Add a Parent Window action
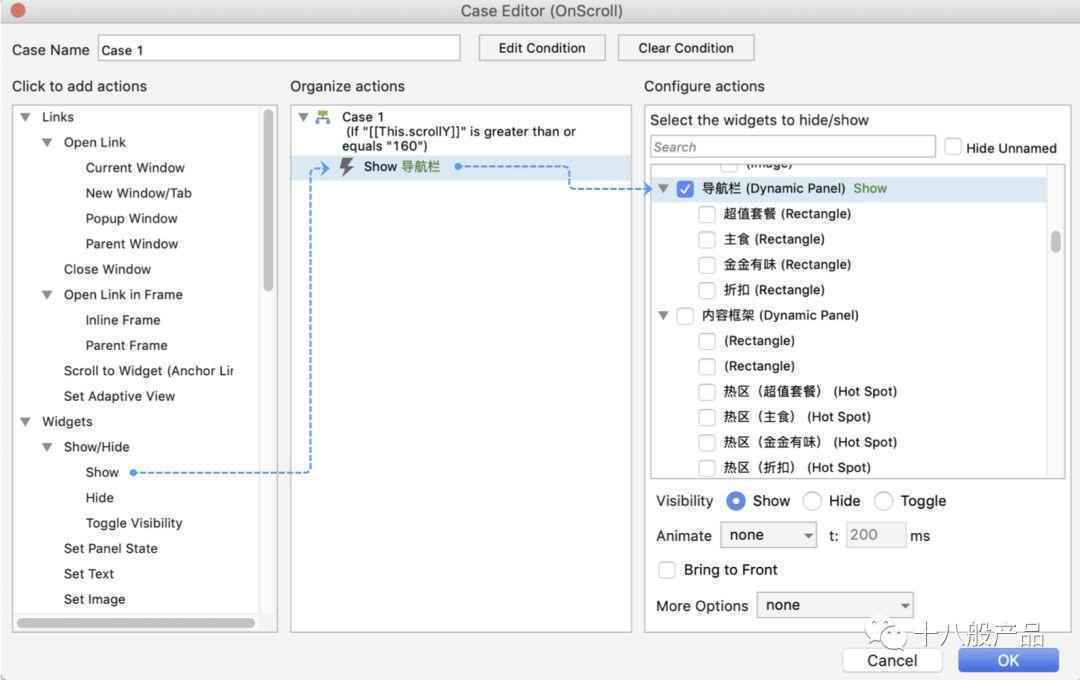 (x=132, y=245)
